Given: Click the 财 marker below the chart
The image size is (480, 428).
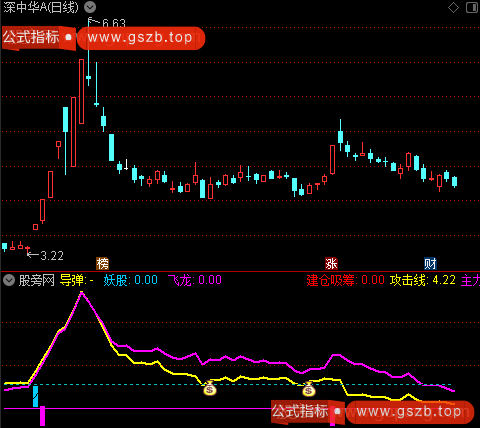Looking at the screenshot, I should (x=430, y=264).
